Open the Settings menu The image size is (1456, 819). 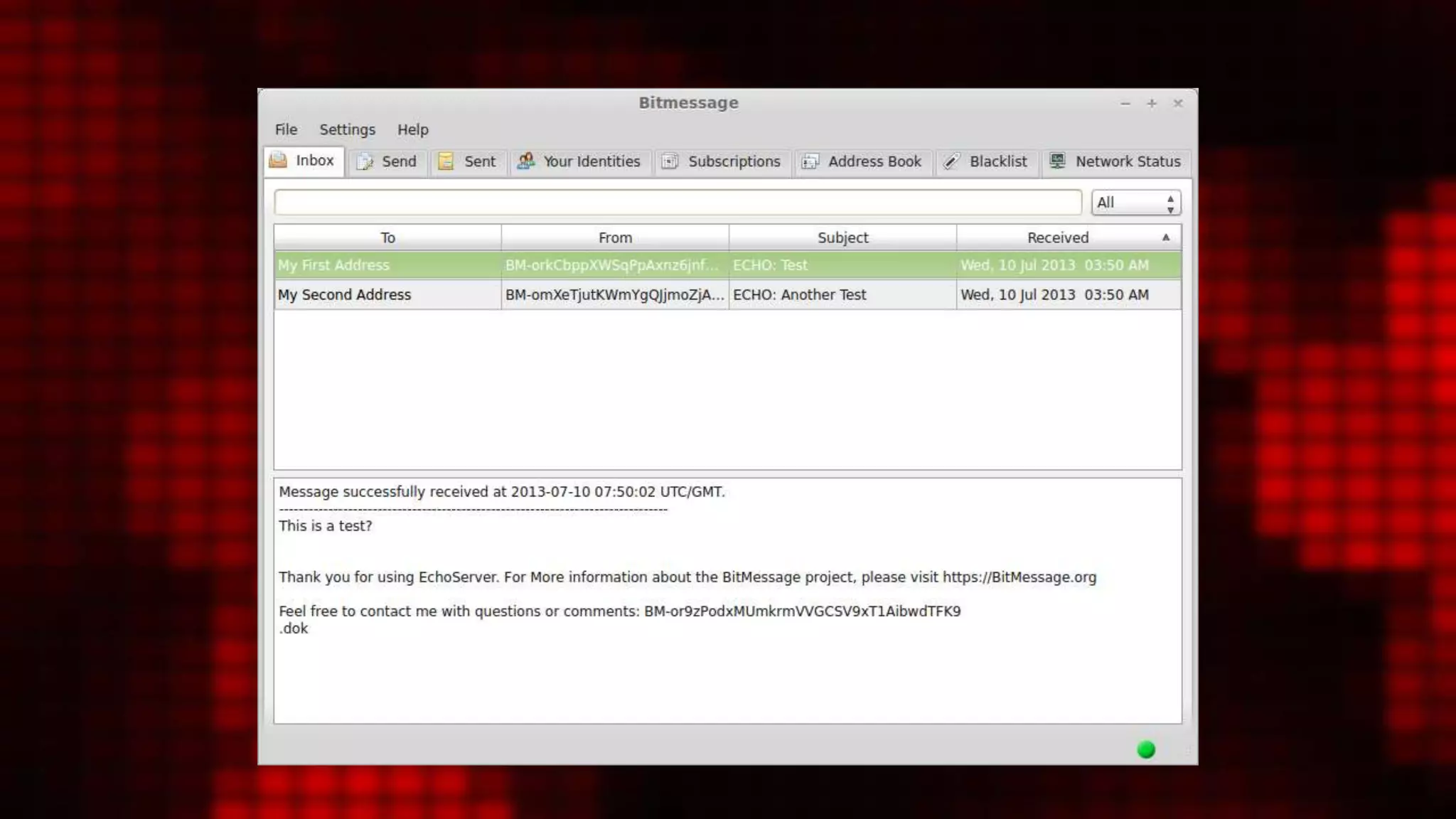click(347, 129)
